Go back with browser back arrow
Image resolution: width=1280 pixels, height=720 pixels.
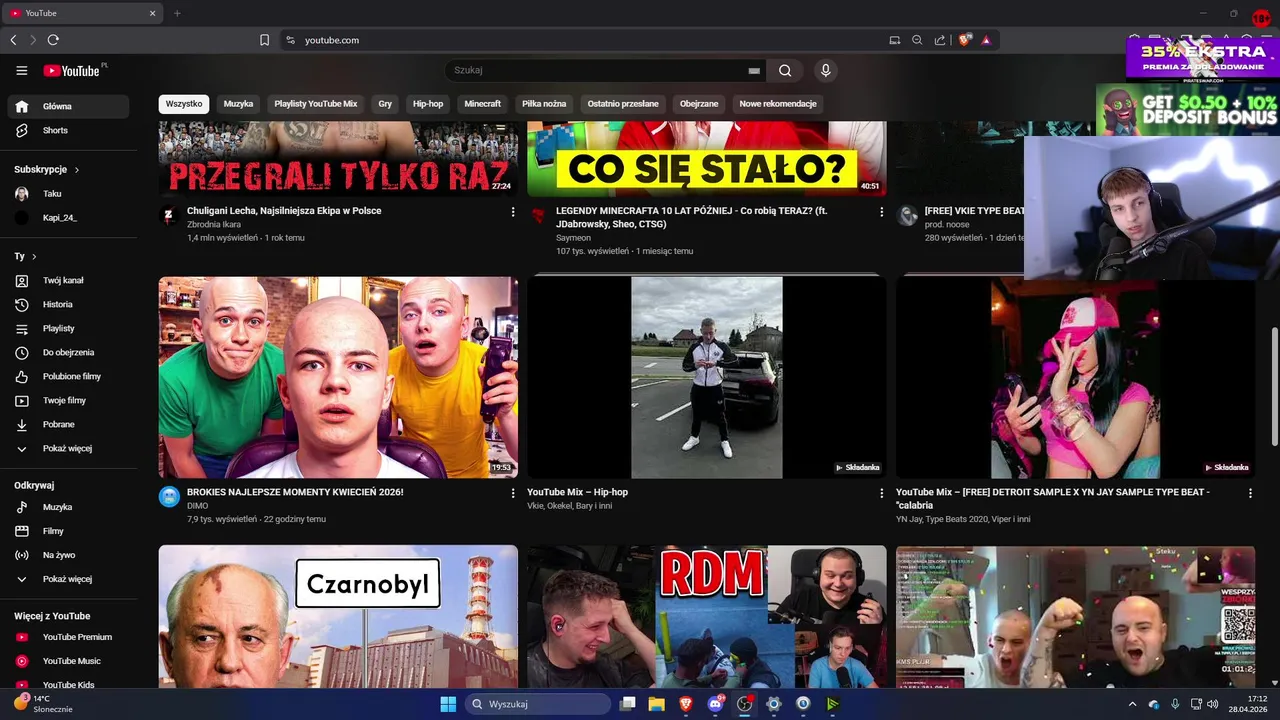13,40
